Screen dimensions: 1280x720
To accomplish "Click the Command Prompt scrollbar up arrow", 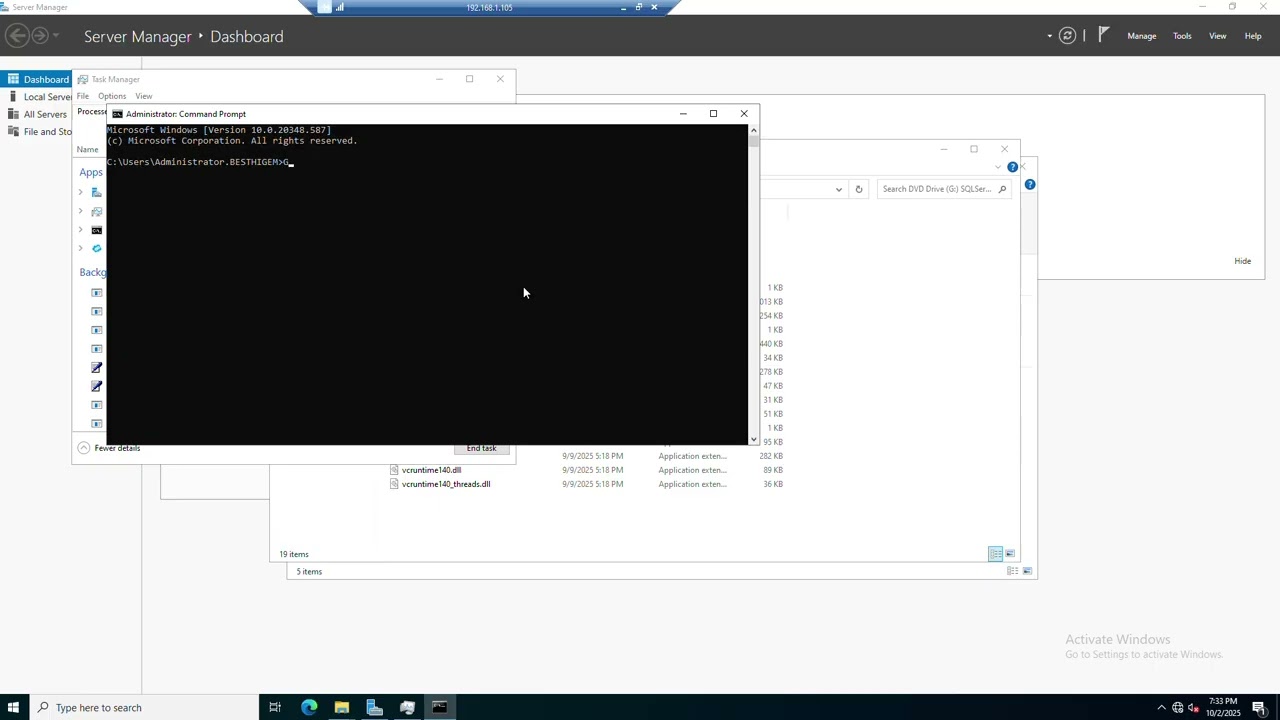I will tap(753, 129).
